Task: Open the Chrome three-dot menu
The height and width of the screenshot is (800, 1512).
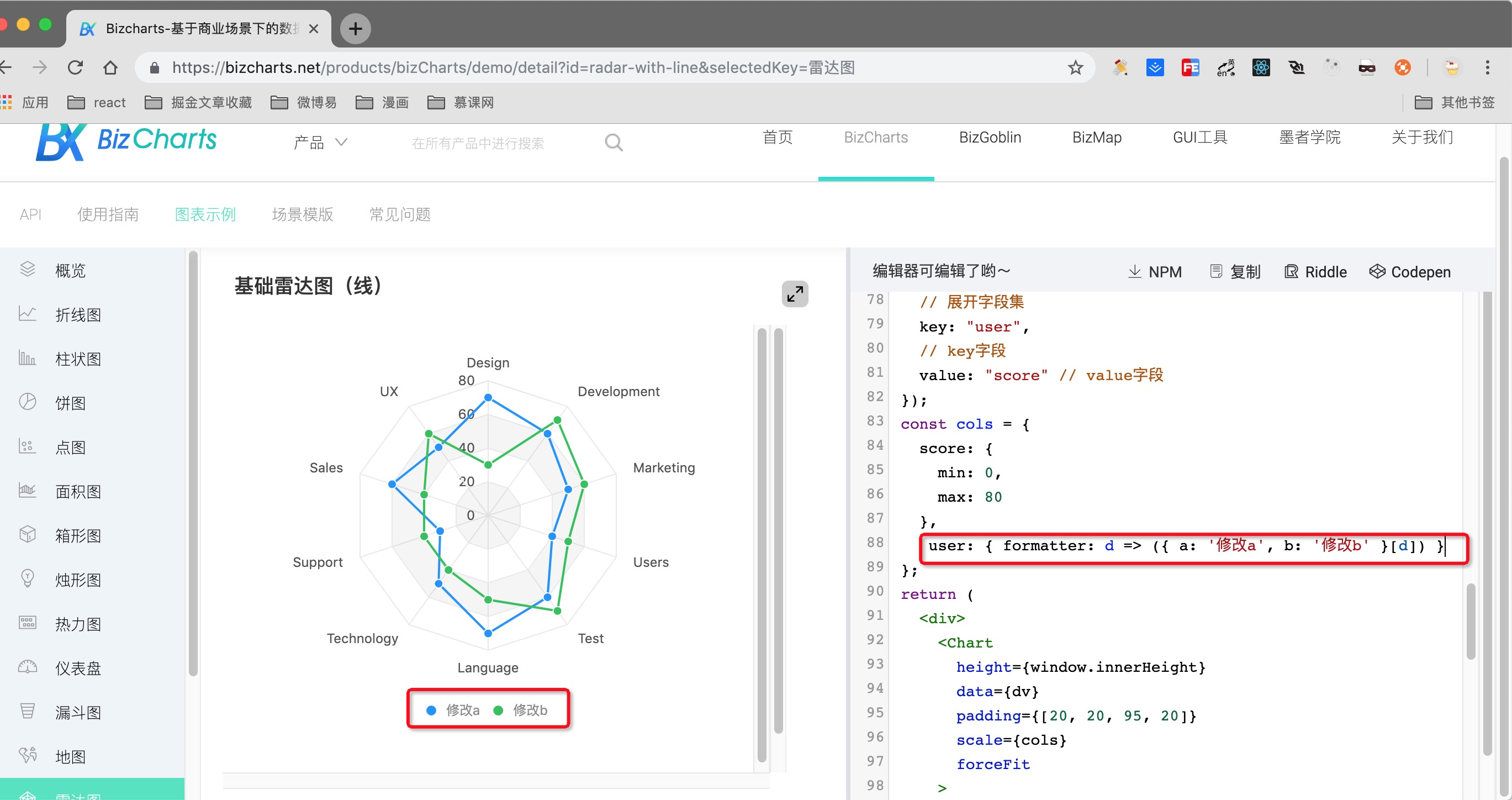Action: [x=1487, y=67]
